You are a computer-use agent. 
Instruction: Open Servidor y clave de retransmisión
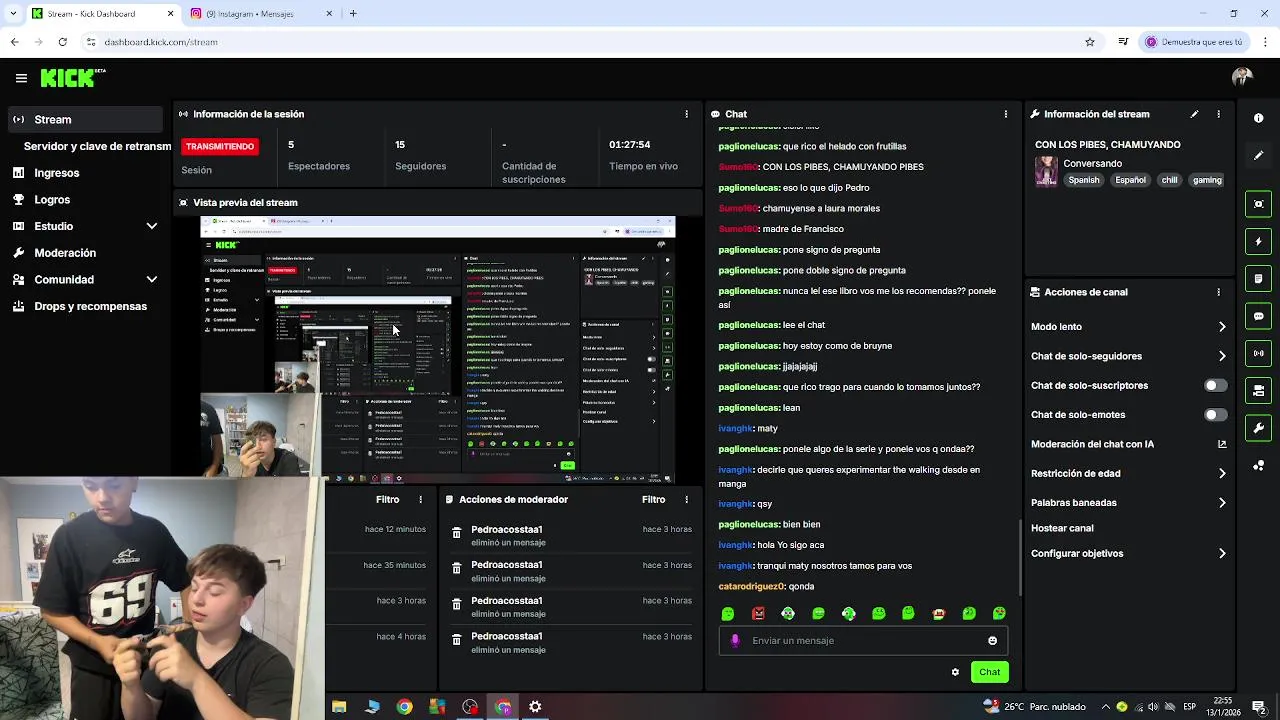click(x=97, y=146)
